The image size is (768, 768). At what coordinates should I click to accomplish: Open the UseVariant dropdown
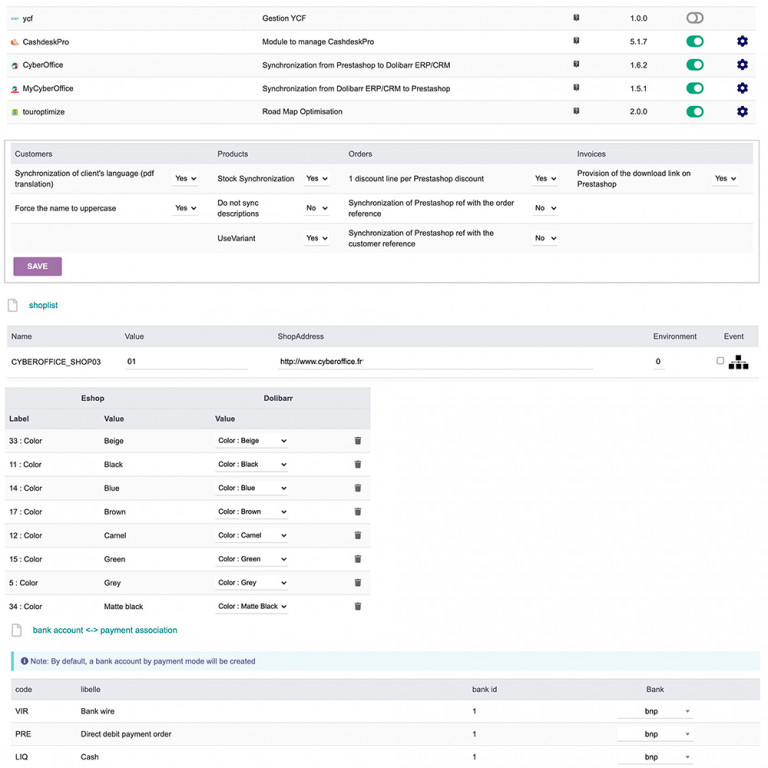[x=316, y=239]
